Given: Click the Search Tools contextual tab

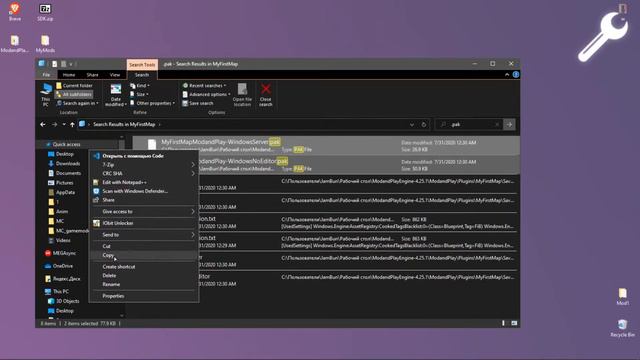Looking at the screenshot, I should coord(142,64).
